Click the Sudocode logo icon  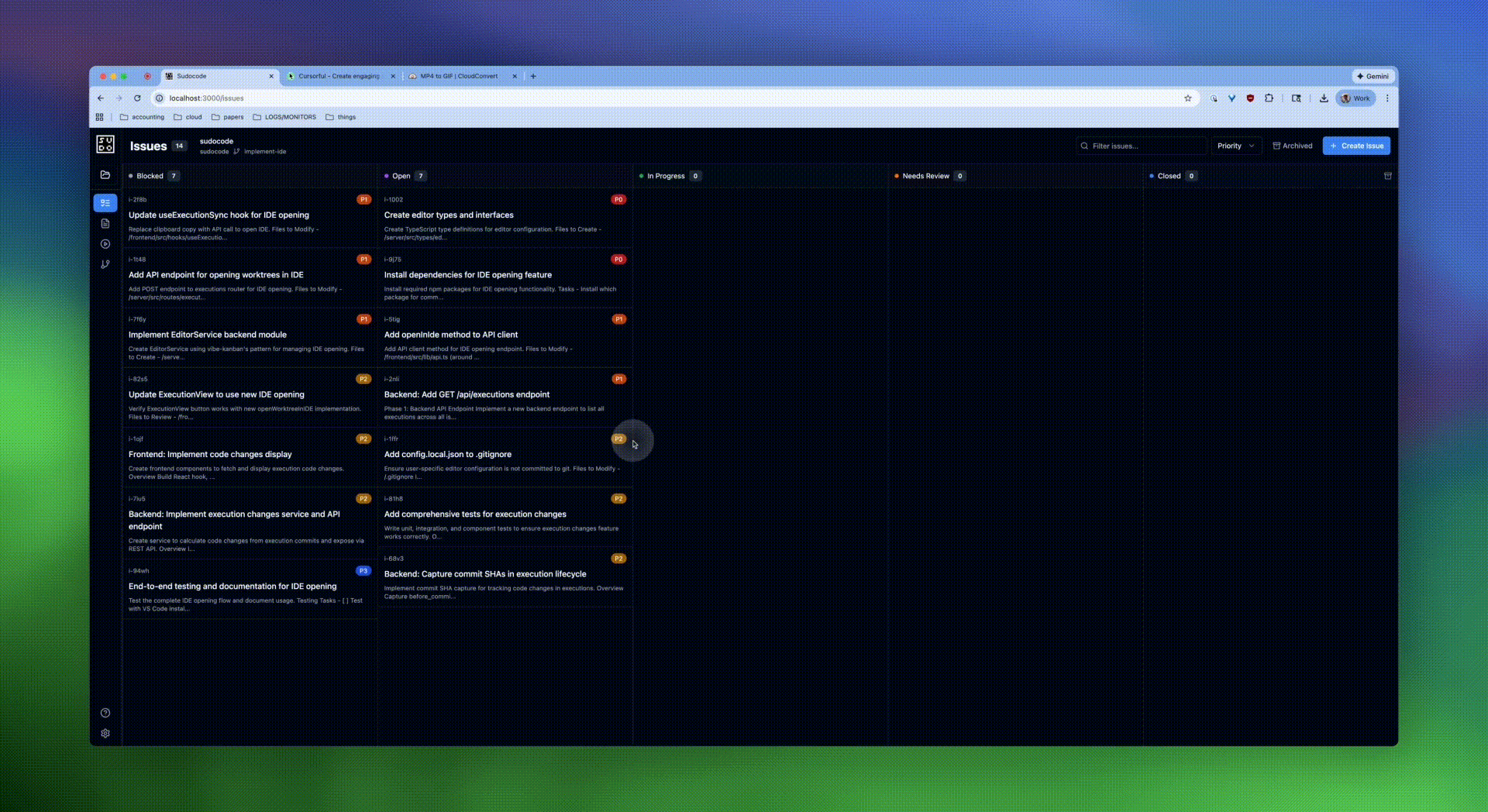[x=105, y=144]
